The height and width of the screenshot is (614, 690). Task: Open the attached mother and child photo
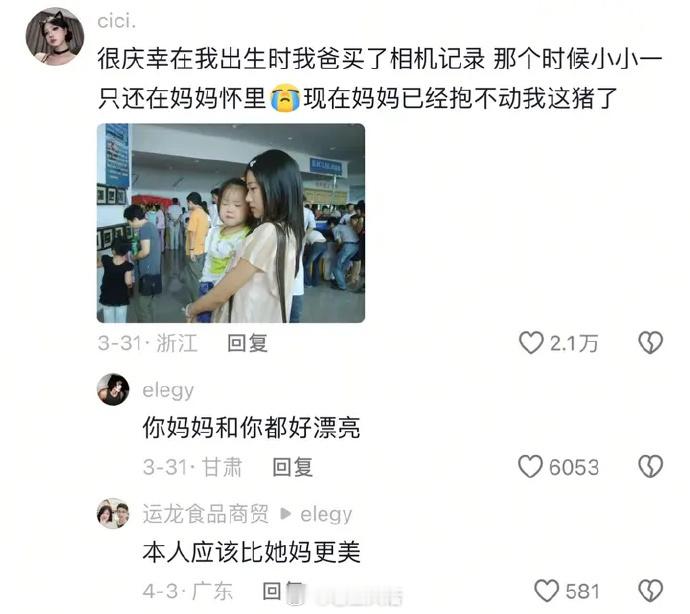(231, 223)
